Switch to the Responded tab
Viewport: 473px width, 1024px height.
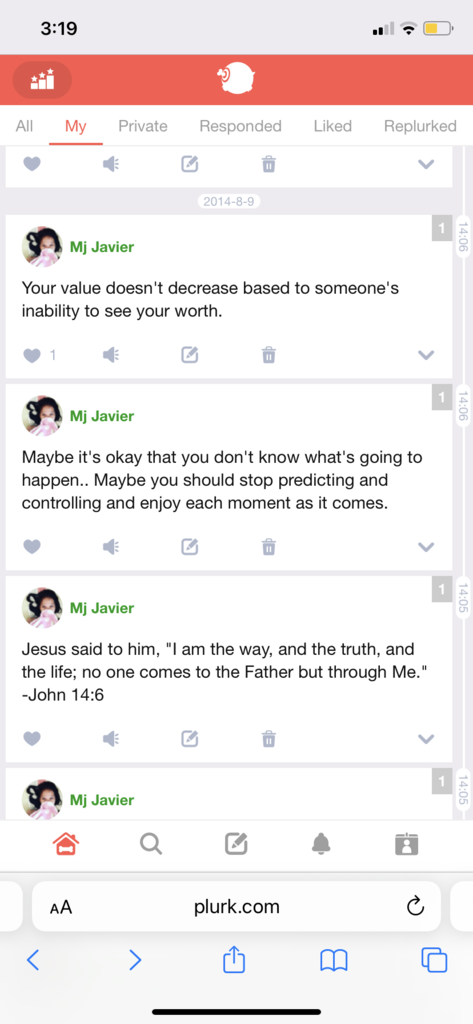(240, 126)
